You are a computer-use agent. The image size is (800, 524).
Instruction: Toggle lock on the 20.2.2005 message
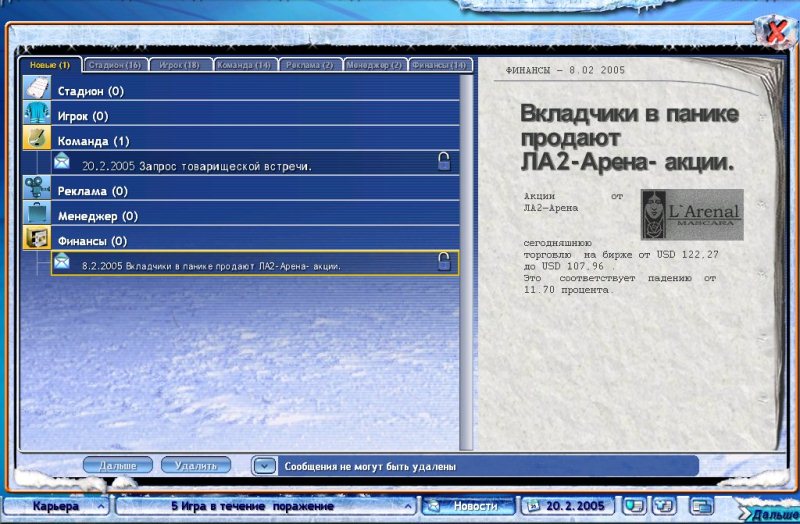coord(444,162)
